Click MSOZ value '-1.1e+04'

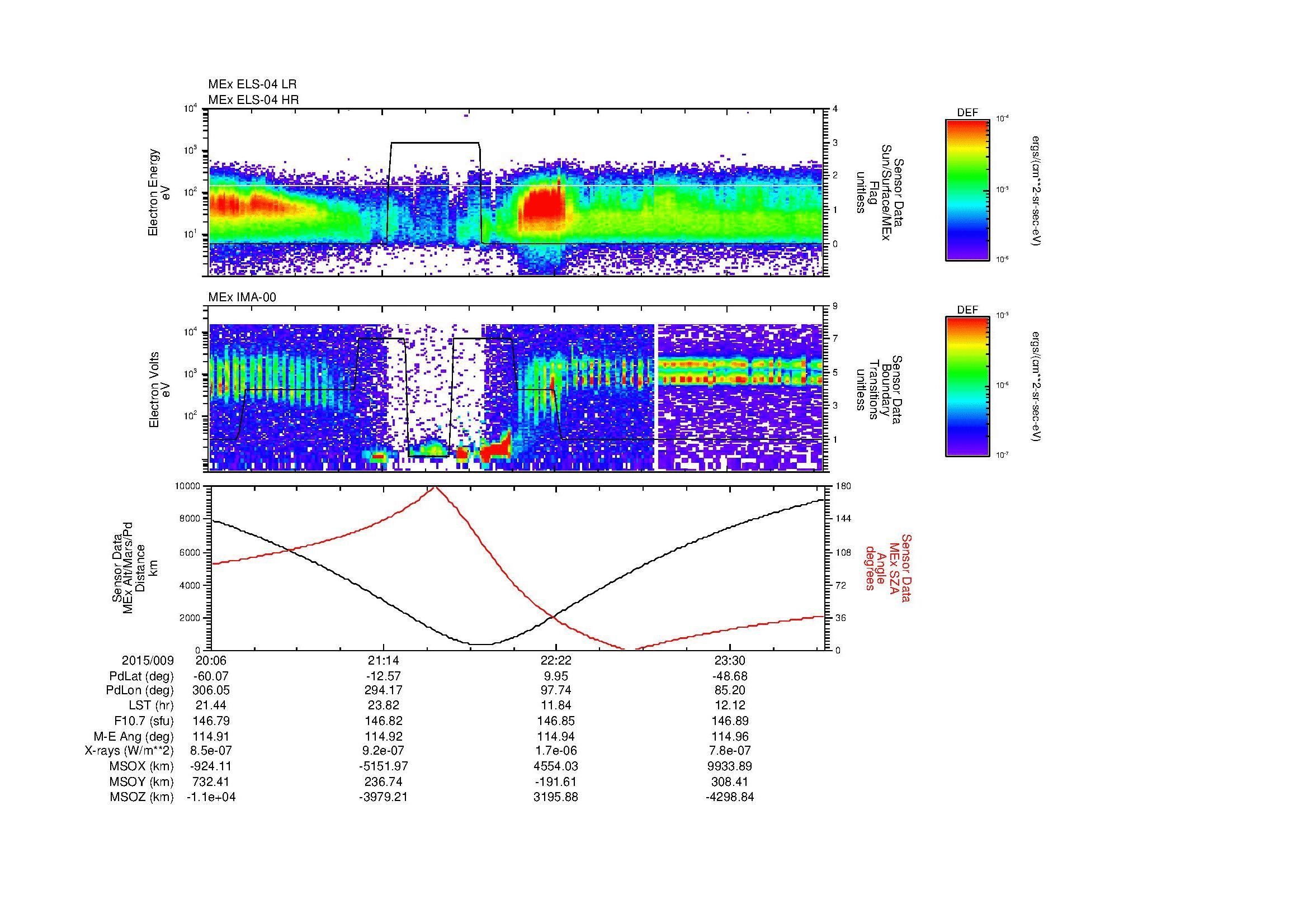pyautogui.click(x=211, y=797)
